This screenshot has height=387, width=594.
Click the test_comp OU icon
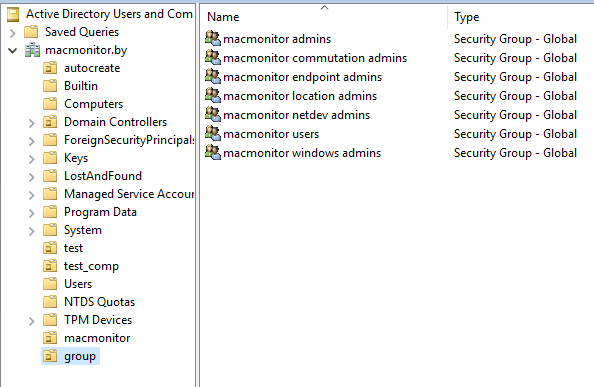click(50, 266)
